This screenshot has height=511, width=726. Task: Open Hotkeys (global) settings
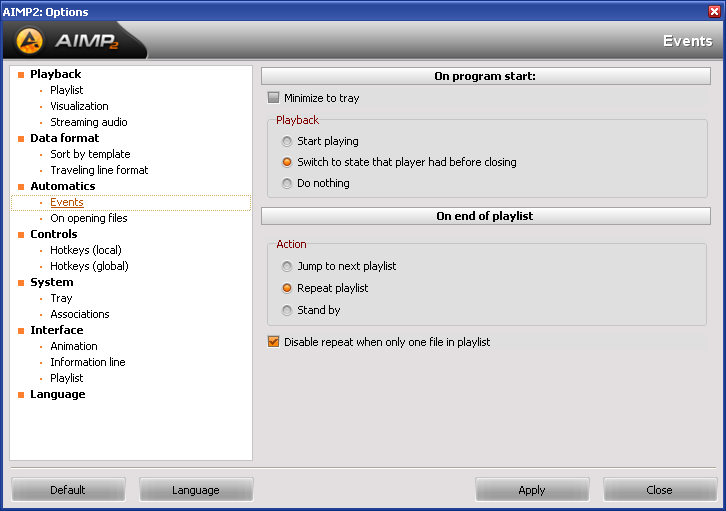click(x=89, y=266)
